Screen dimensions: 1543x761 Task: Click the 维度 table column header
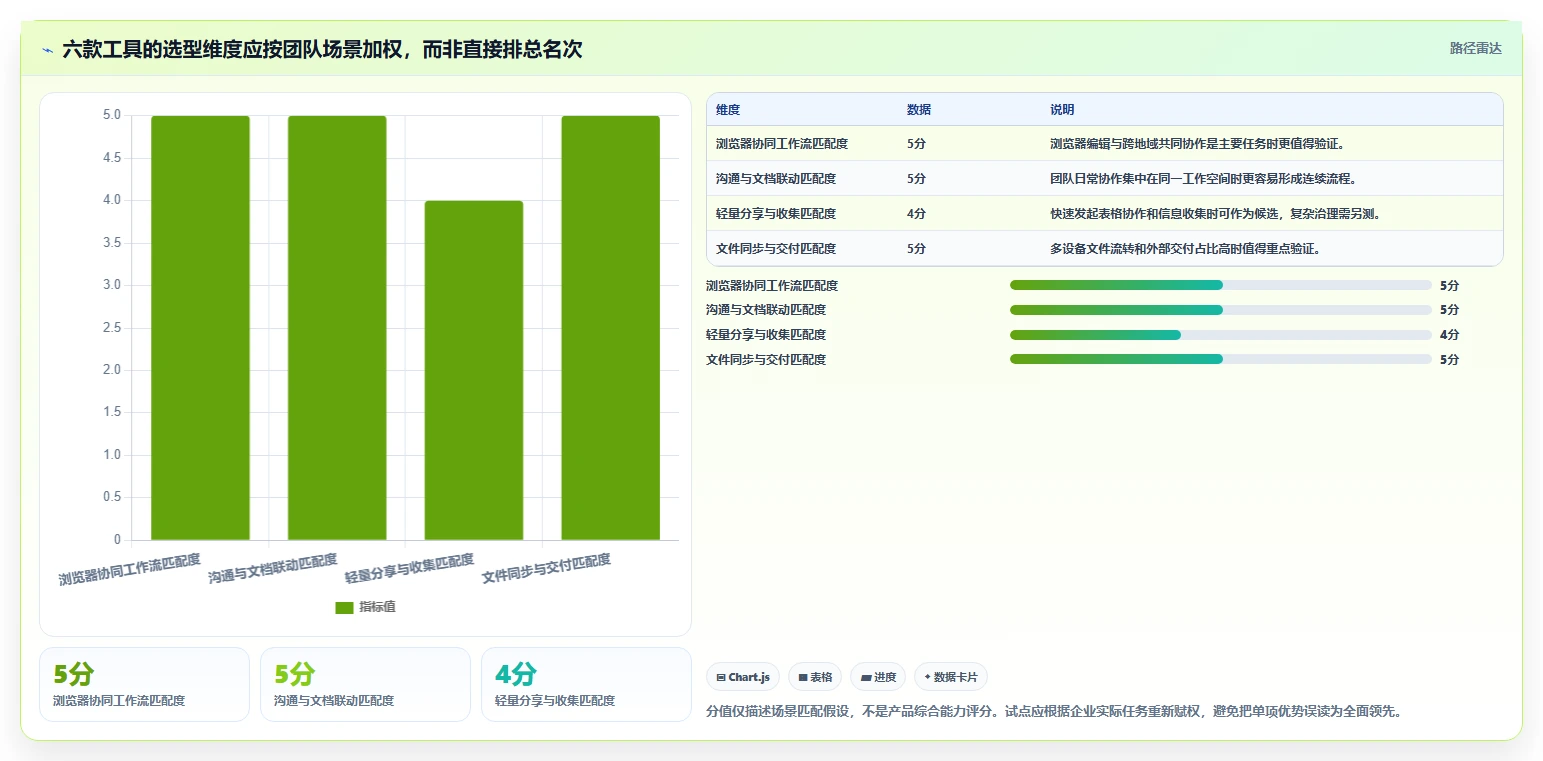click(x=728, y=110)
